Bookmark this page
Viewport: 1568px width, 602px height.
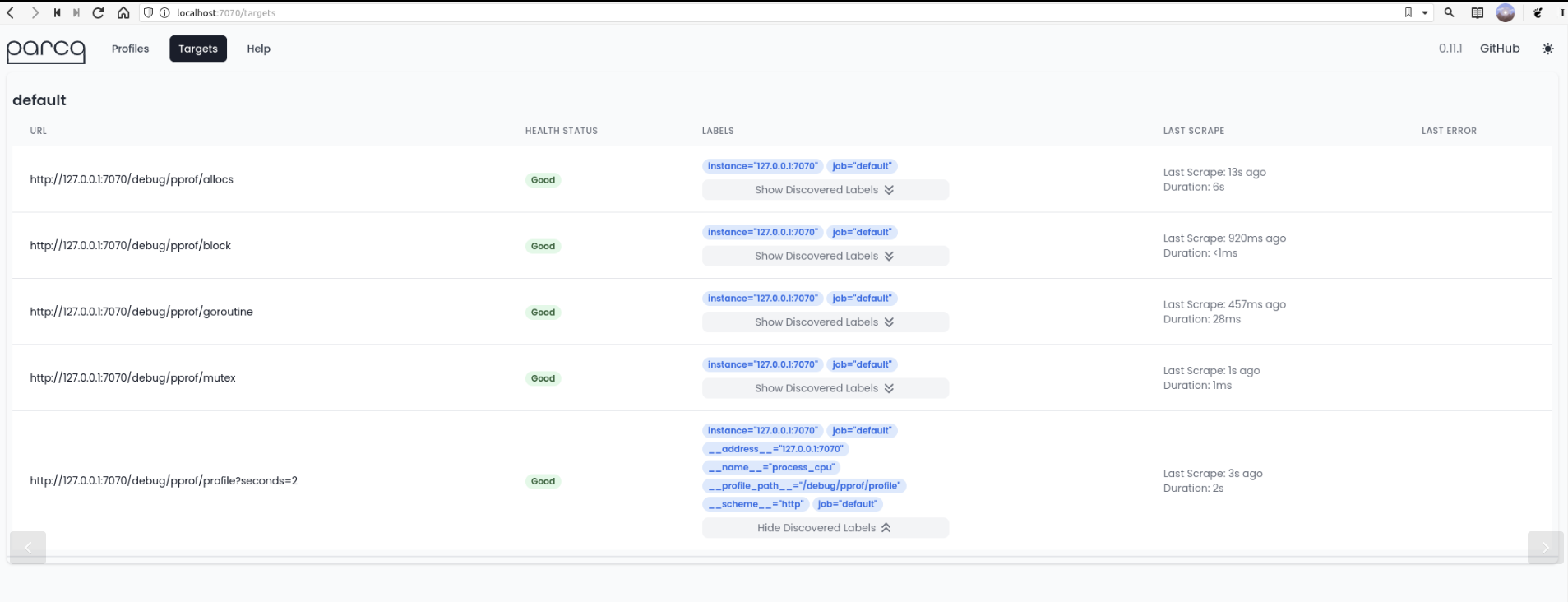[x=1408, y=12]
